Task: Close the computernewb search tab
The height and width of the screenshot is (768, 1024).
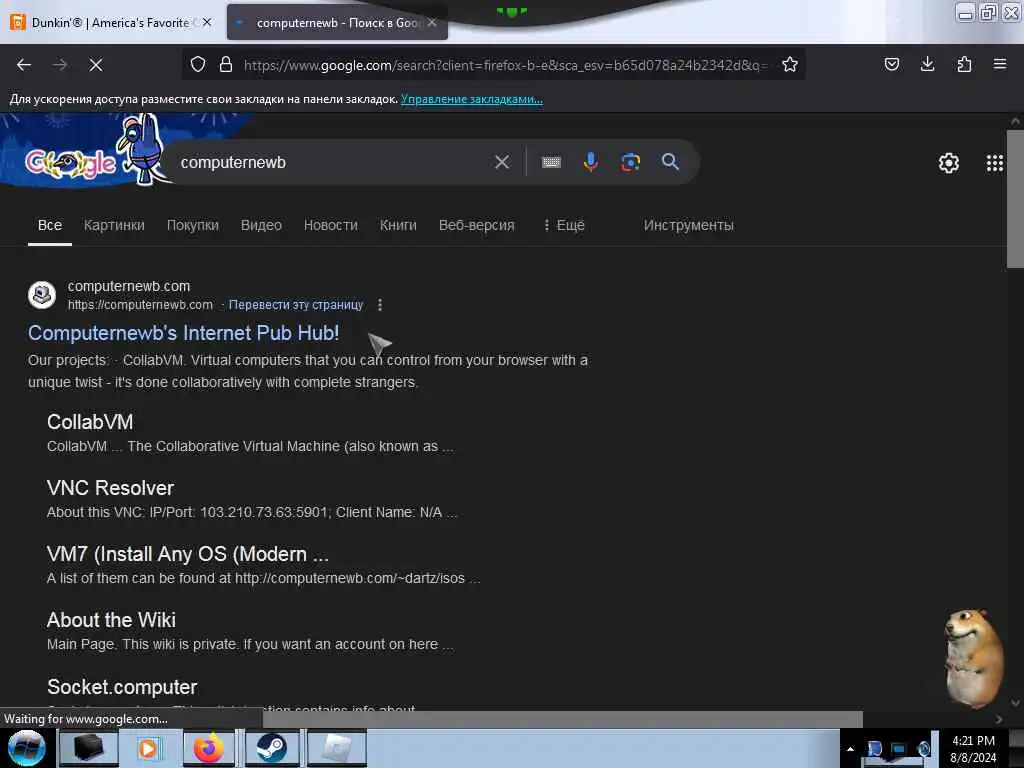Action: 432,22
